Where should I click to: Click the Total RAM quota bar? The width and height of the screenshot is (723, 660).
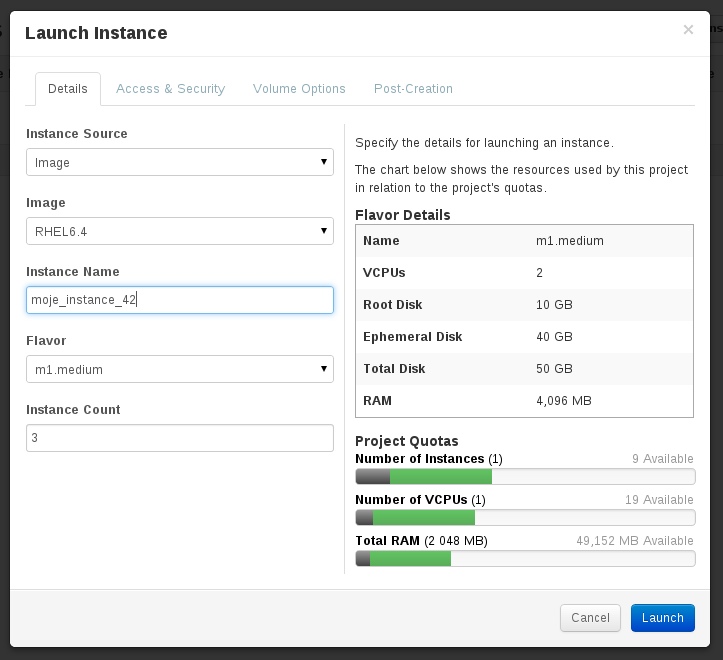coord(525,559)
